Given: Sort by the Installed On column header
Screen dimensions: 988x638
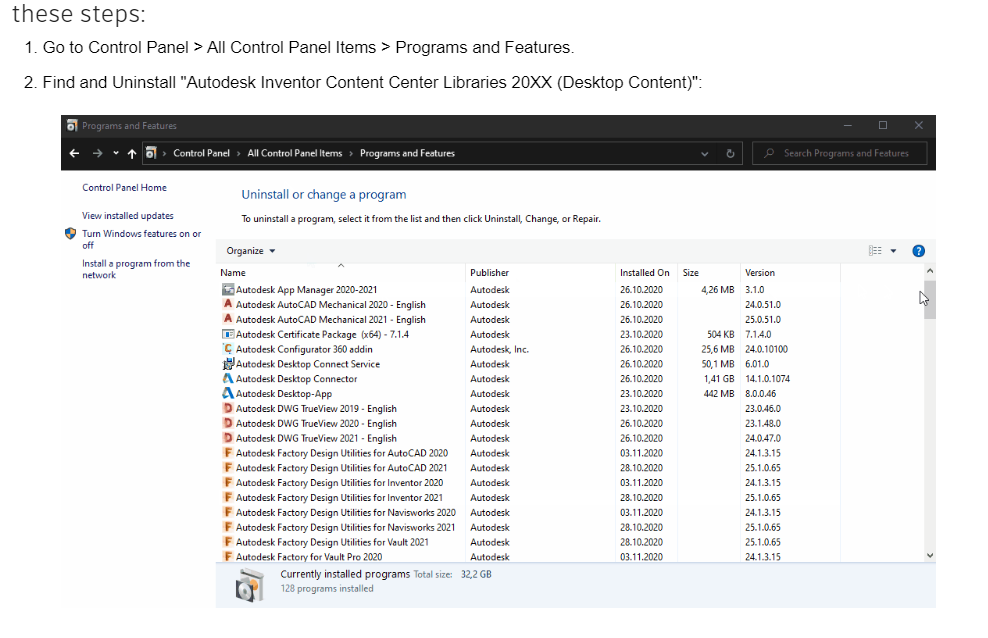Looking at the screenshot, I should (x=646, y=273).
